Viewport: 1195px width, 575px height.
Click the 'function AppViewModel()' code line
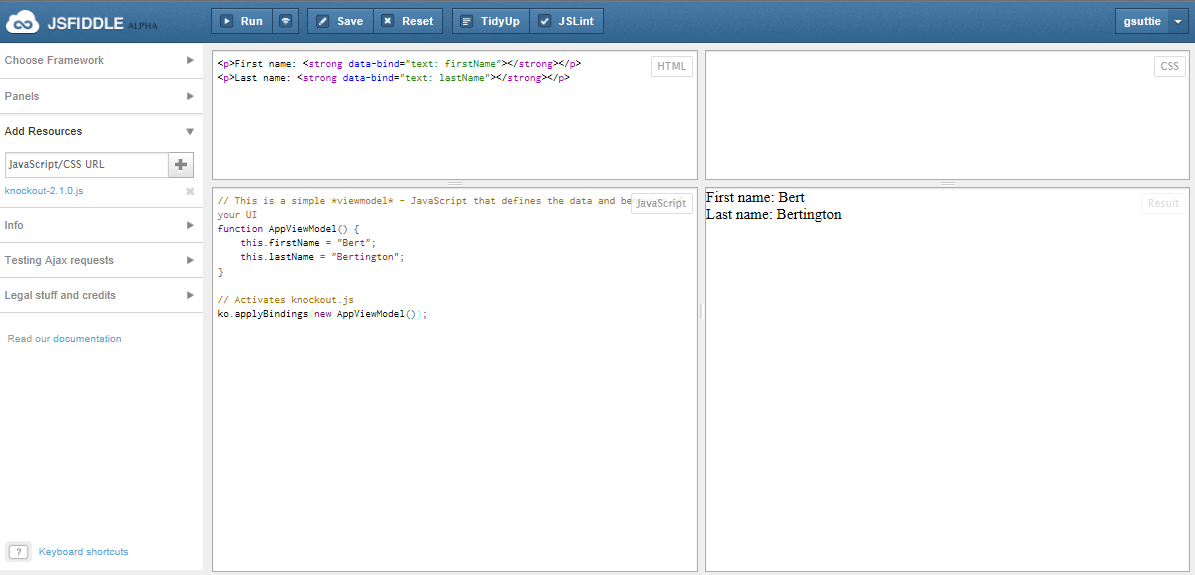[x=287, y=229]
